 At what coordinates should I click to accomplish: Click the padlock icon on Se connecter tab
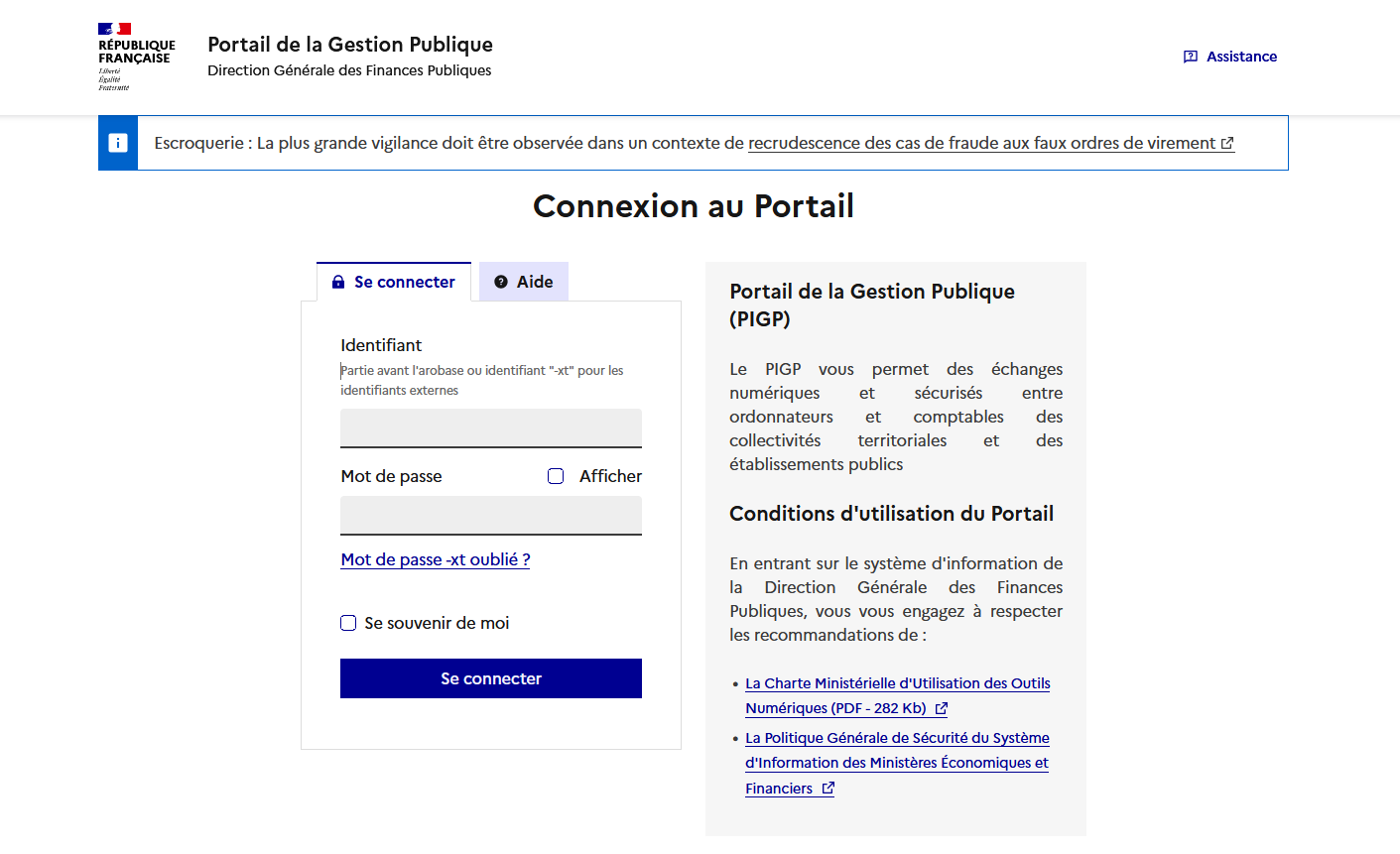tap(338, 282)
